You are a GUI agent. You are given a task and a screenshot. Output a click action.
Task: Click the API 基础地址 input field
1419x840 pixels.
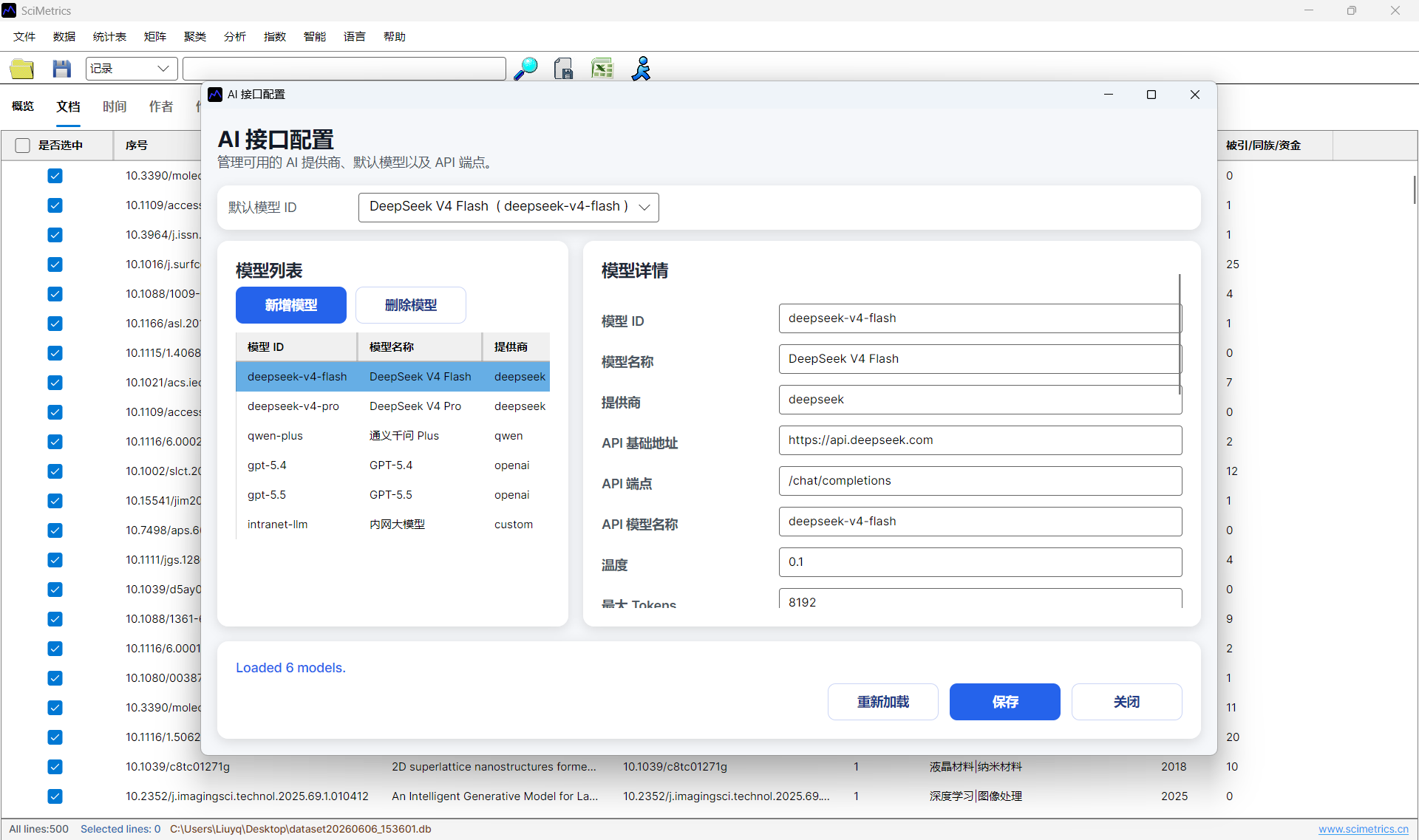tap(980, 440)
